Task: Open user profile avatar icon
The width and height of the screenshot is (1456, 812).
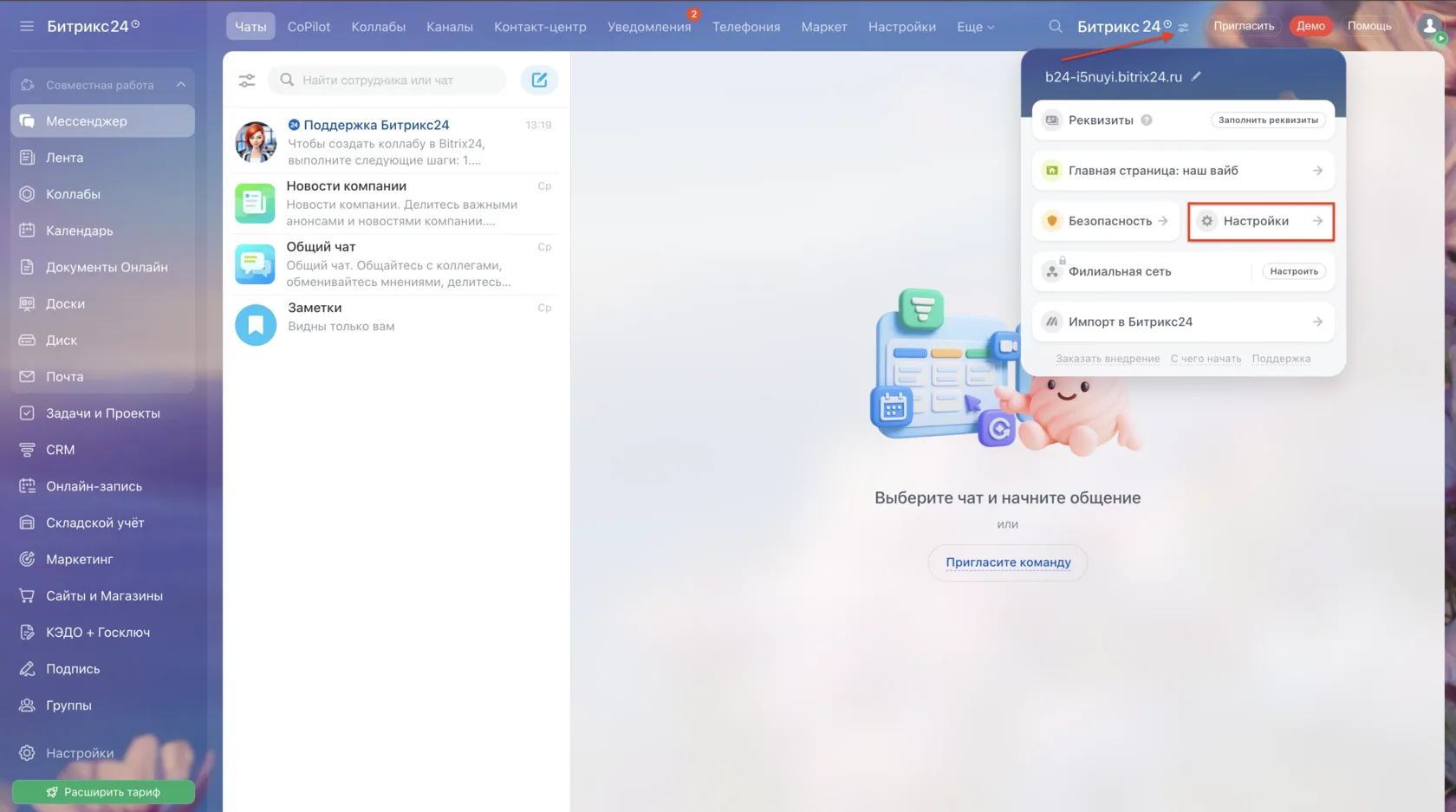Action: tap(1430, 27)
